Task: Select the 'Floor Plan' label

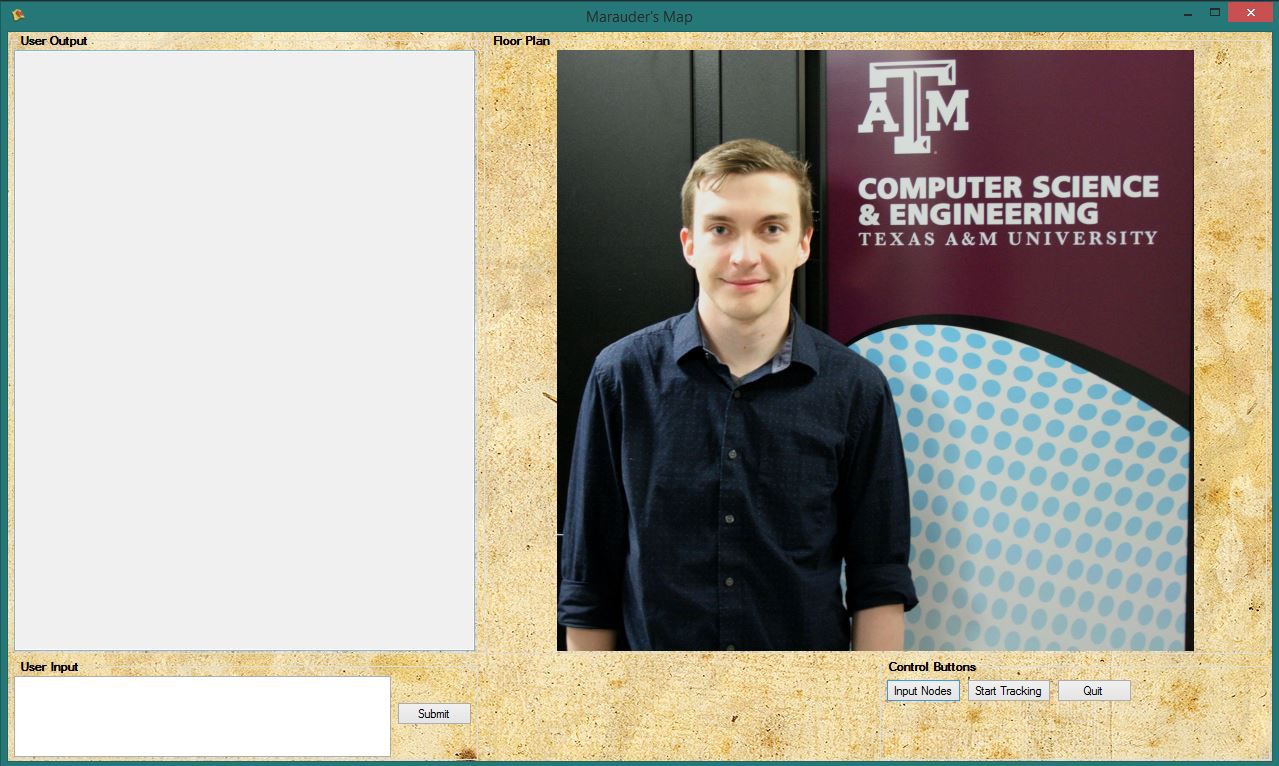Action: pos(521,41)
